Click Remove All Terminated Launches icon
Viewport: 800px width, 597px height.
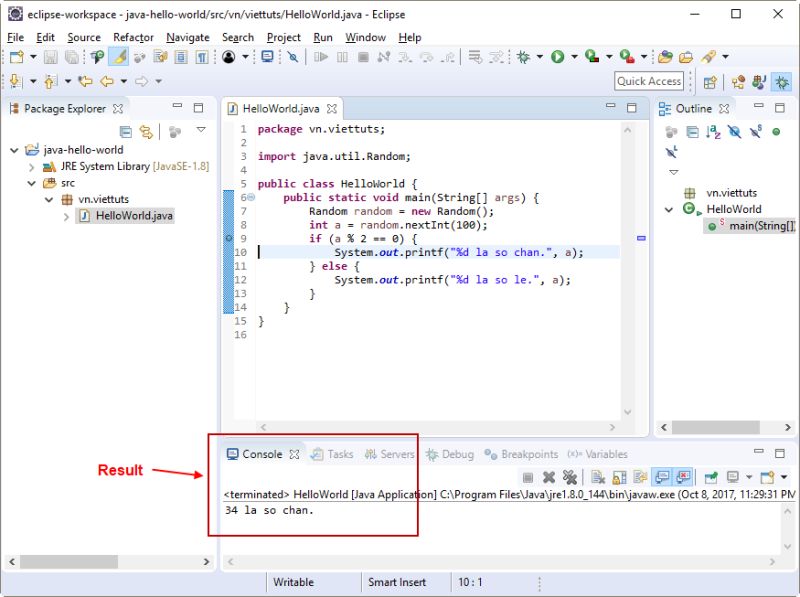(x=569, y=477)
